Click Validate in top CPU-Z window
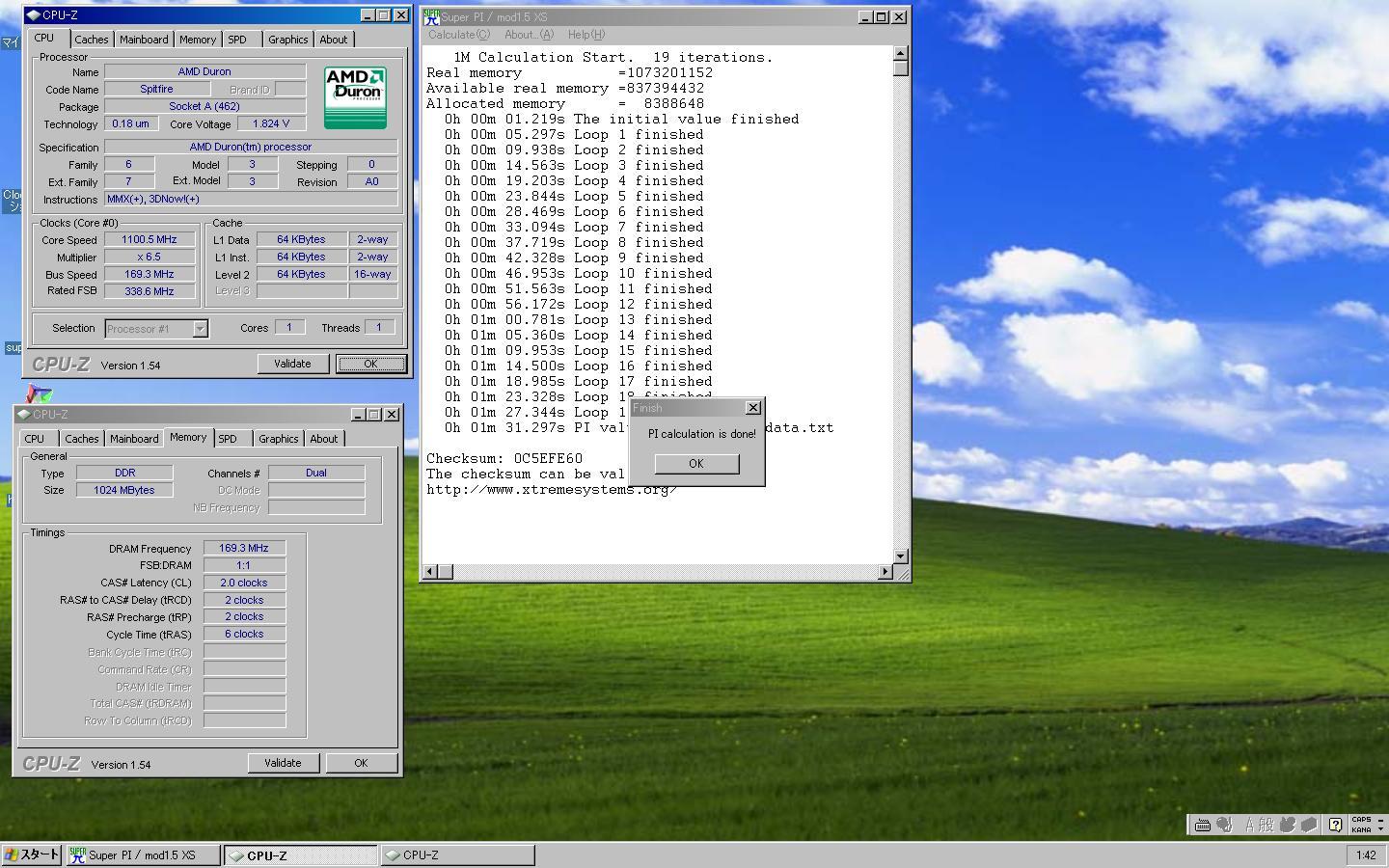Screen dimensions: 1389x868 (x=292, y=364)
